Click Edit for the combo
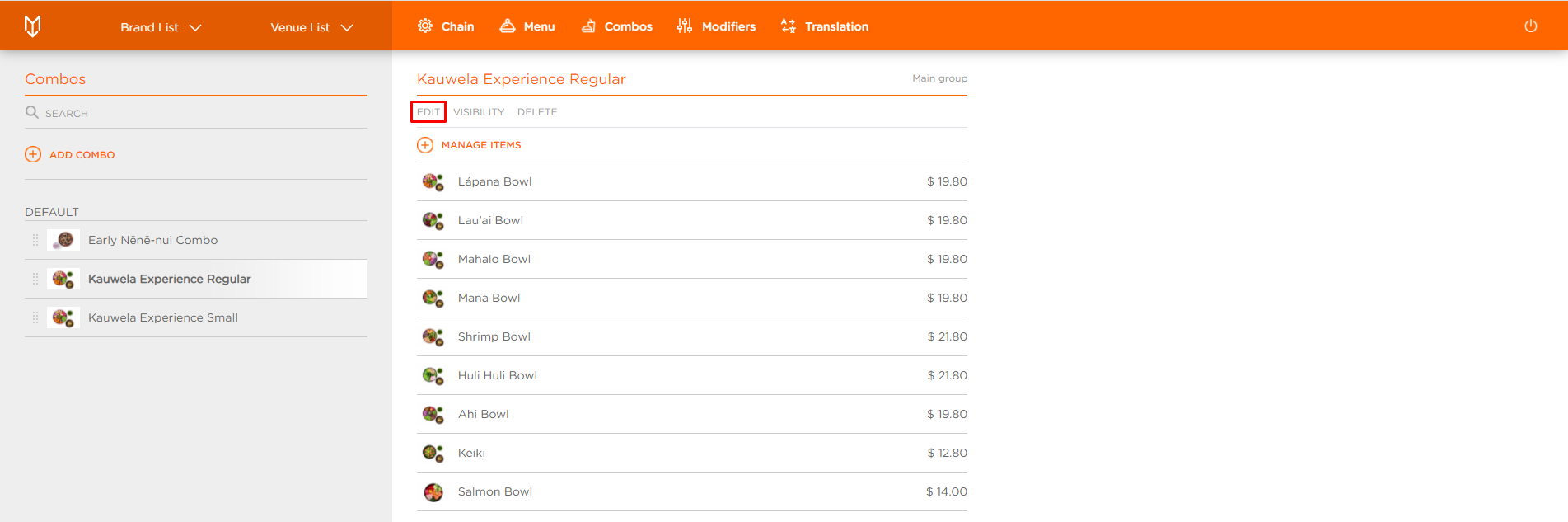Screen dimensions: 1568x522 [x=428, y=112]
